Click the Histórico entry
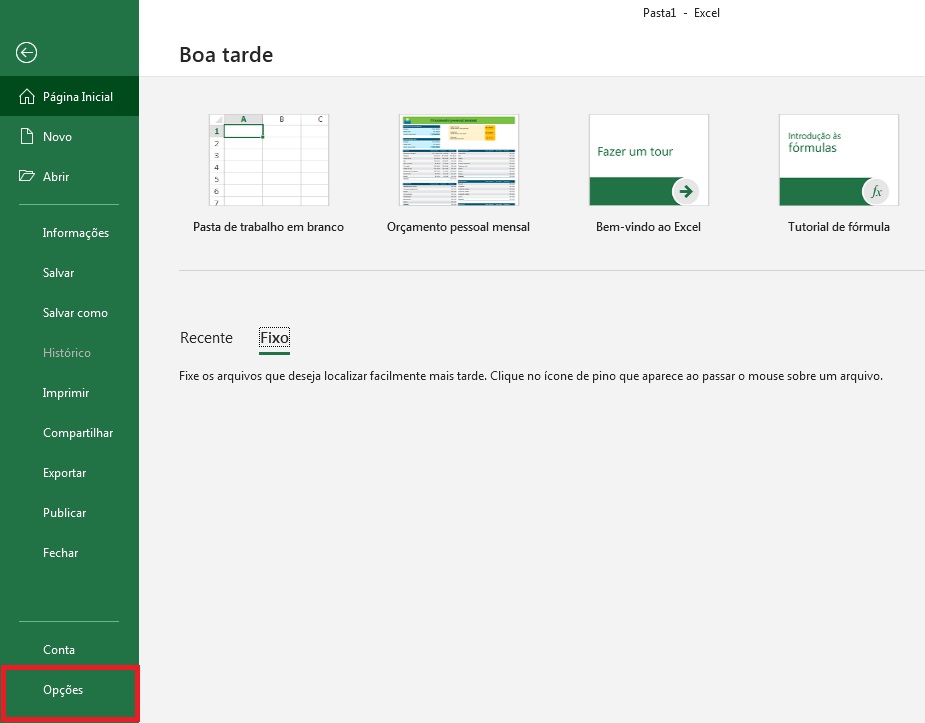 (x=69, y=353)
